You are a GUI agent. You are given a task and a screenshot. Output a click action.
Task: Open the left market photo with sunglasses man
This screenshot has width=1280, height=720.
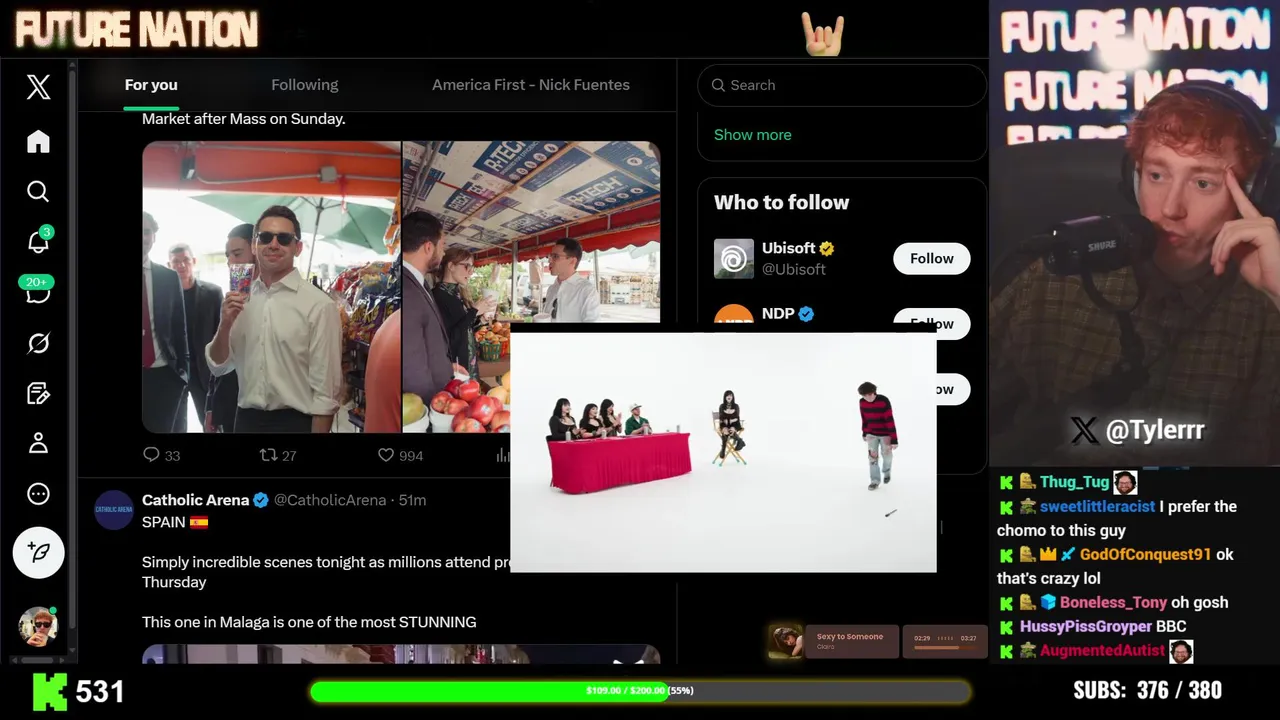point(271,287)
